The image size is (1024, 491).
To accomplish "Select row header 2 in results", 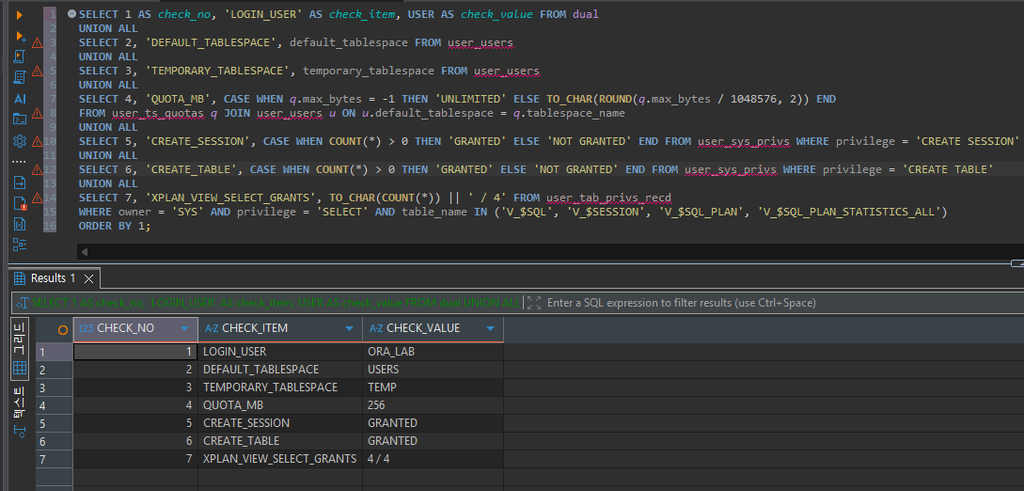I will (x=54, y=370).
